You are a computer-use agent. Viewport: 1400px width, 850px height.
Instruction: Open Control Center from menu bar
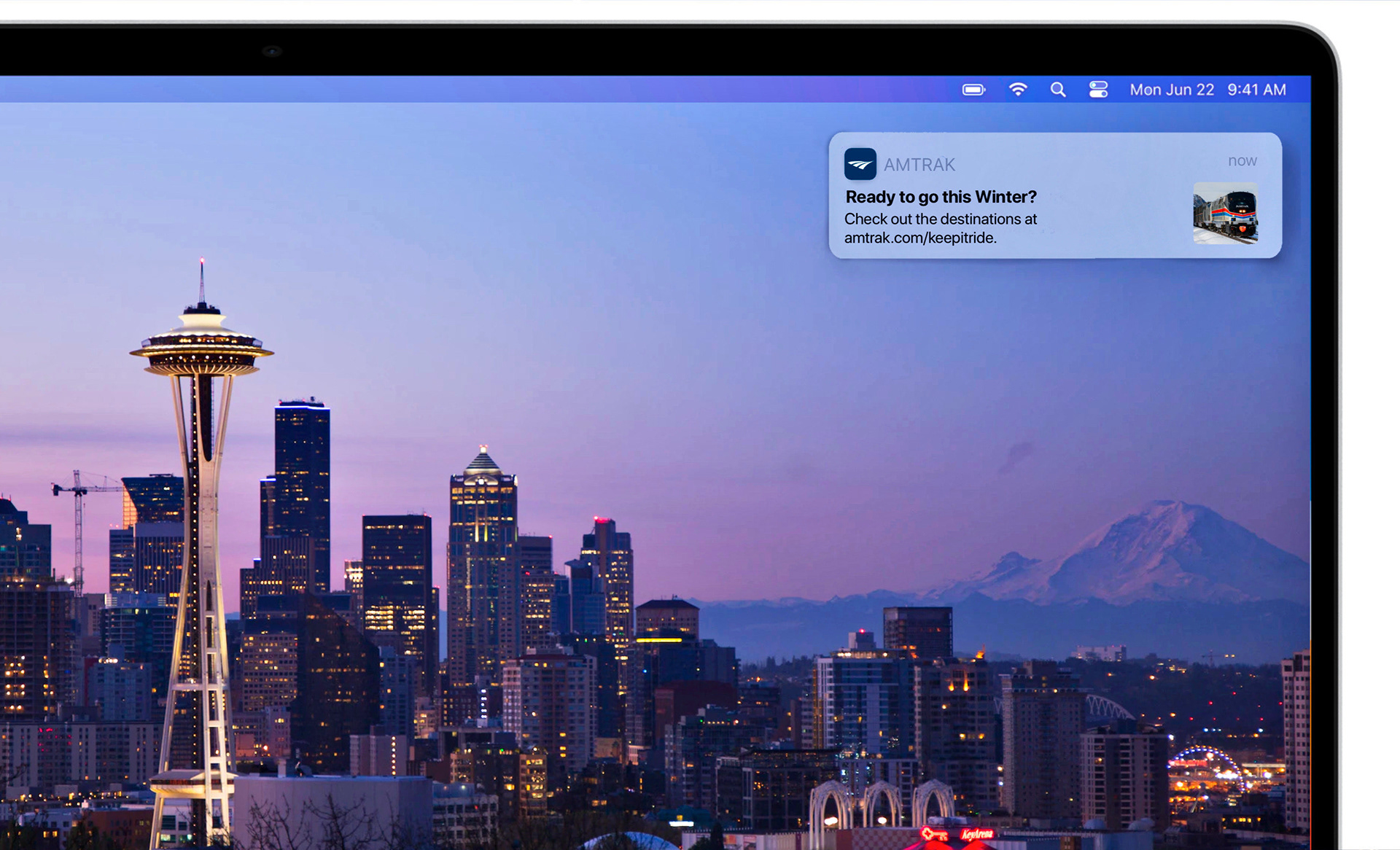(1098, 90)
